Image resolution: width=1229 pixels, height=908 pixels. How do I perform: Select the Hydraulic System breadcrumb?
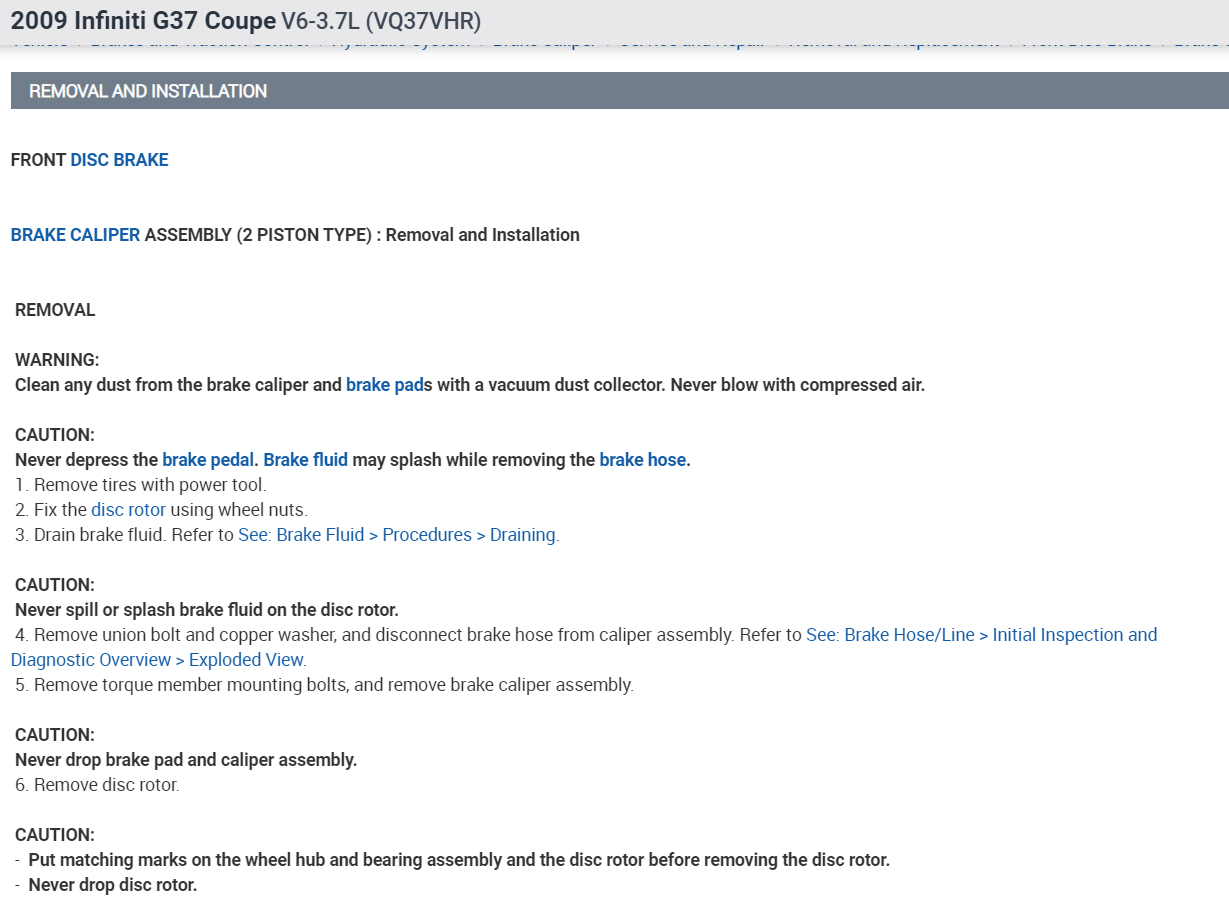[x=400, y=45]
